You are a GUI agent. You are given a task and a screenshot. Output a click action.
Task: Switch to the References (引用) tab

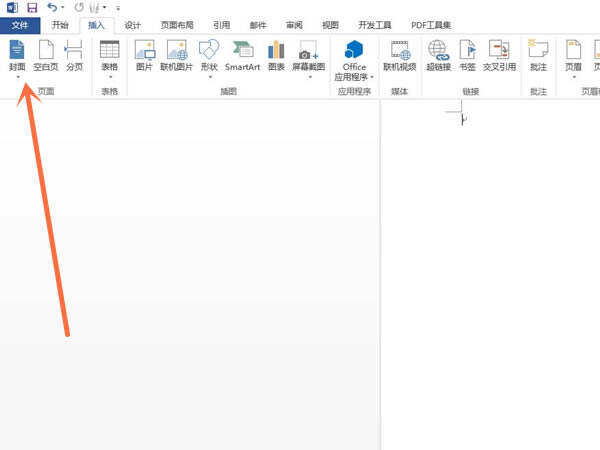pos(222,25)
